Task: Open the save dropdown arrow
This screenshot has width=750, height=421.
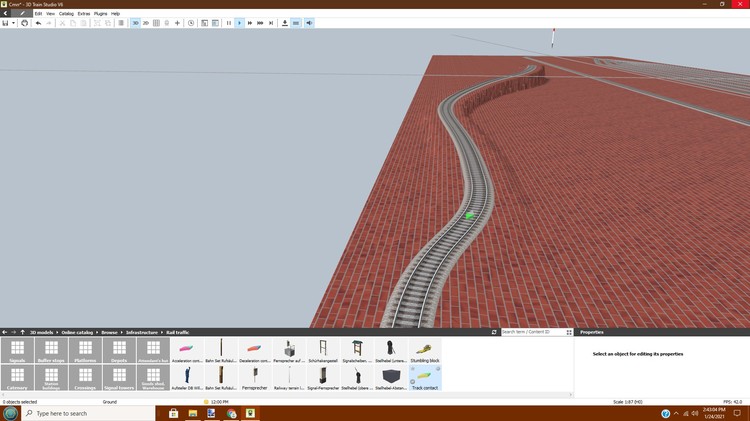Action: [x=14, y=23]
